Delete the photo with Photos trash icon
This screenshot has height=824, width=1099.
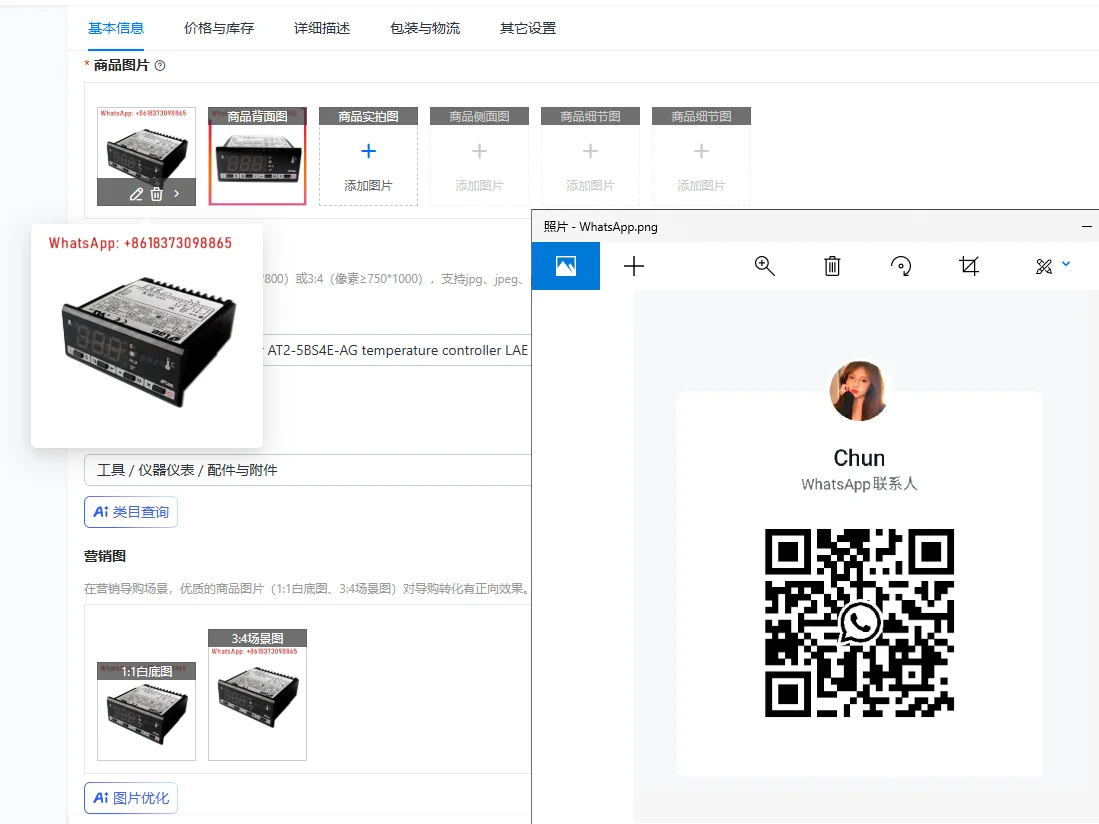pyautogui.click(x=832, y=266)
